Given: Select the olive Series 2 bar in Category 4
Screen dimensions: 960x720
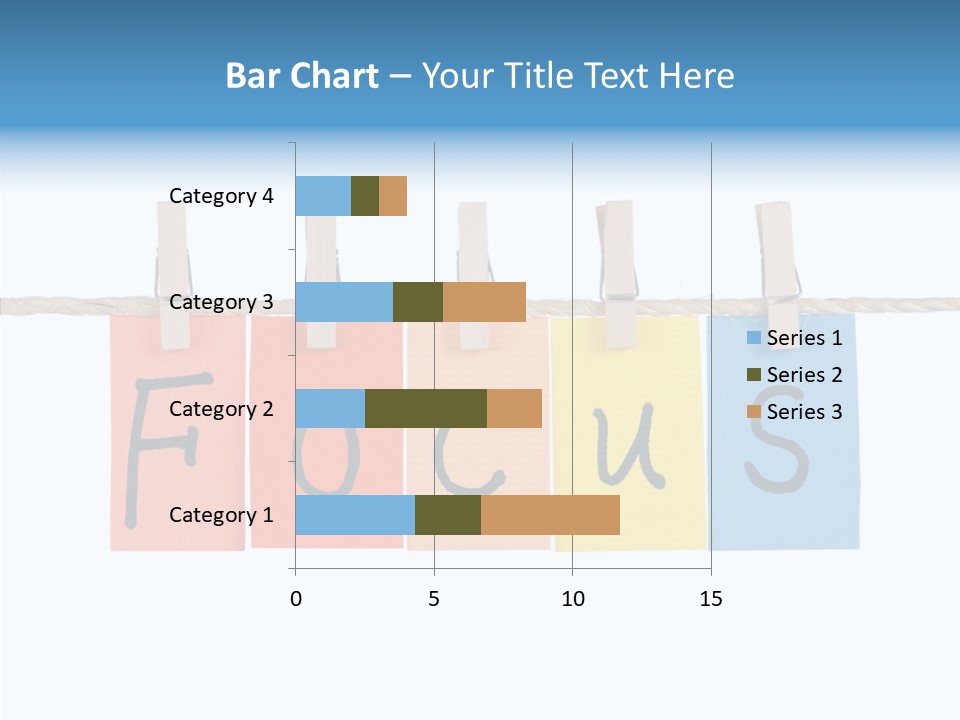Looking at the screenshot, I should 364,196.
